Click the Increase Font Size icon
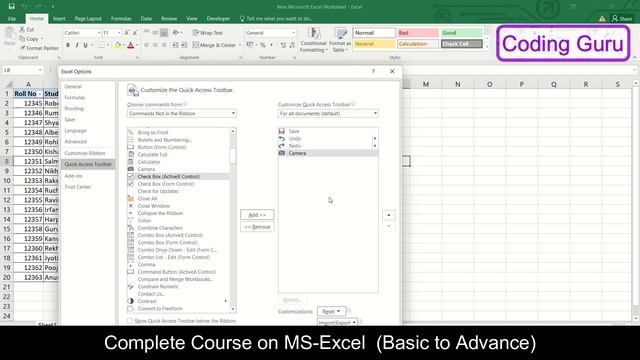This screenshot has width=640, height=360. tap(127, 33)
